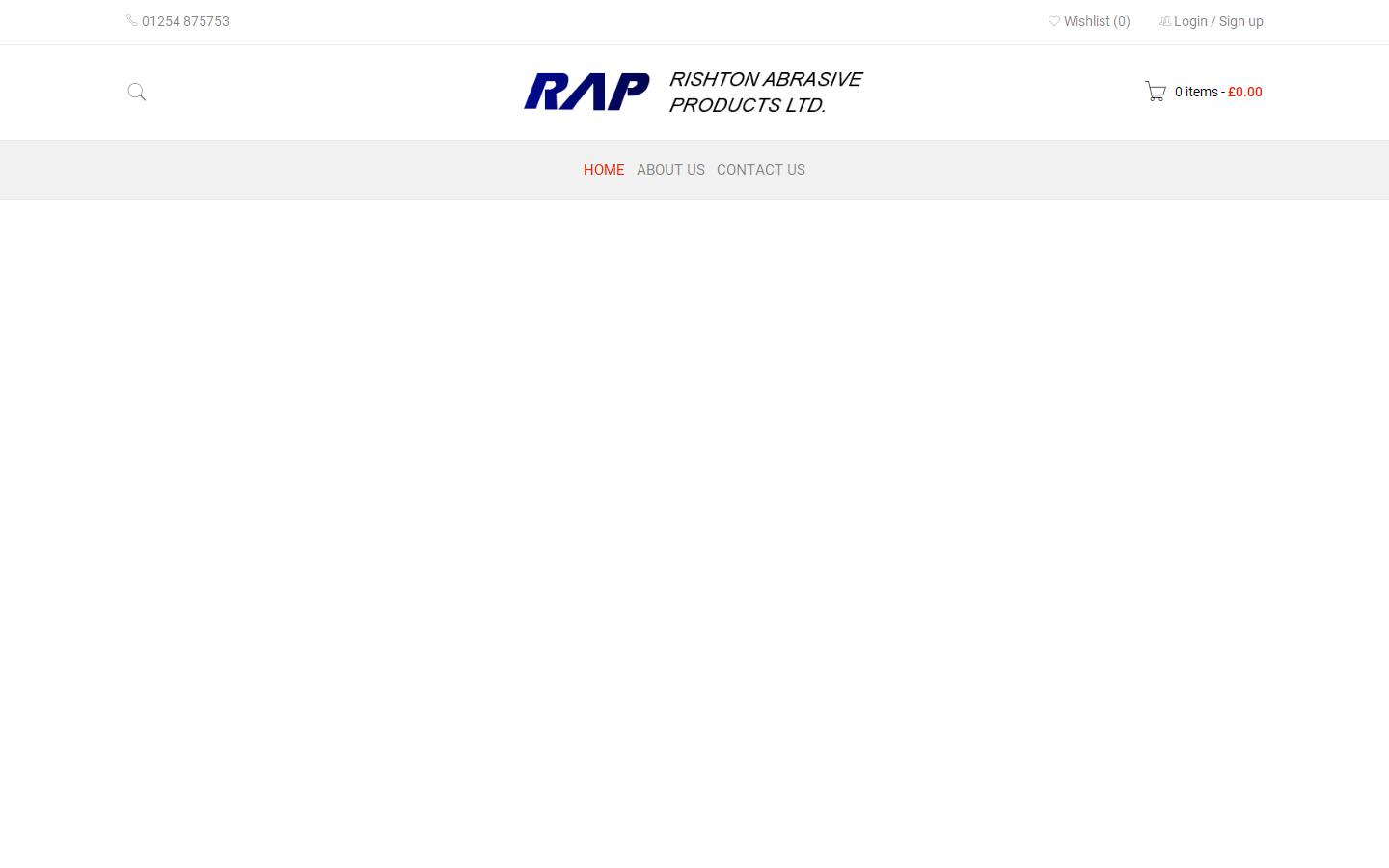Viewport: 1389px width, 868px height.
Task: Click the user icon beside Login
Action: pos(1165,21)
